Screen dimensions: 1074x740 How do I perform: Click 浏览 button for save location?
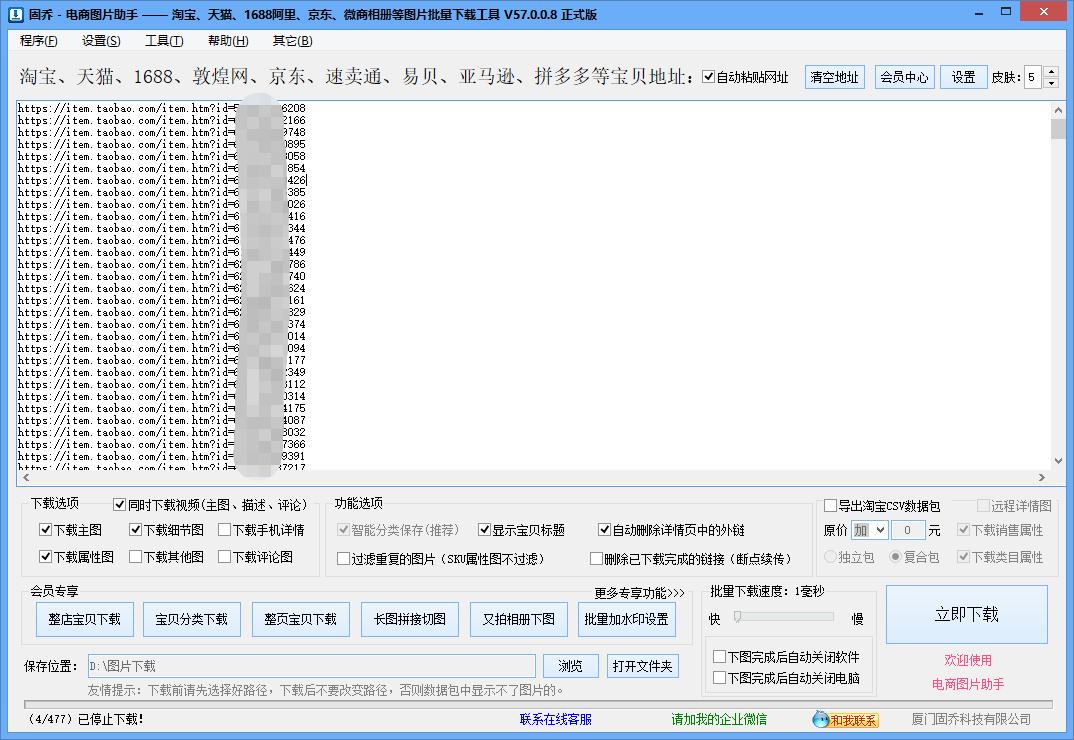coord(571,666)
